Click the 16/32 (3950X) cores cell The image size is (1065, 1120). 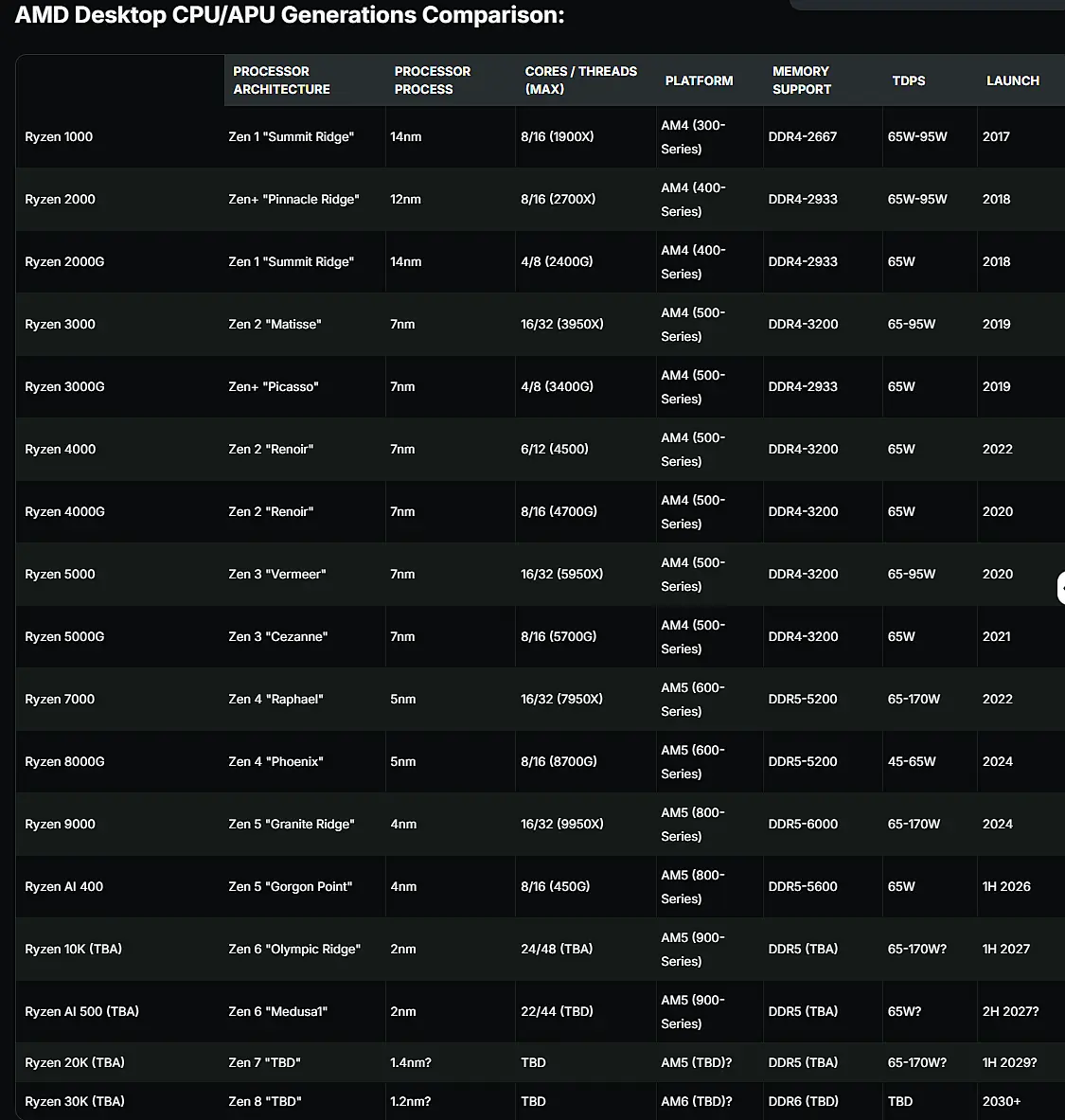(x=562, y=325)
